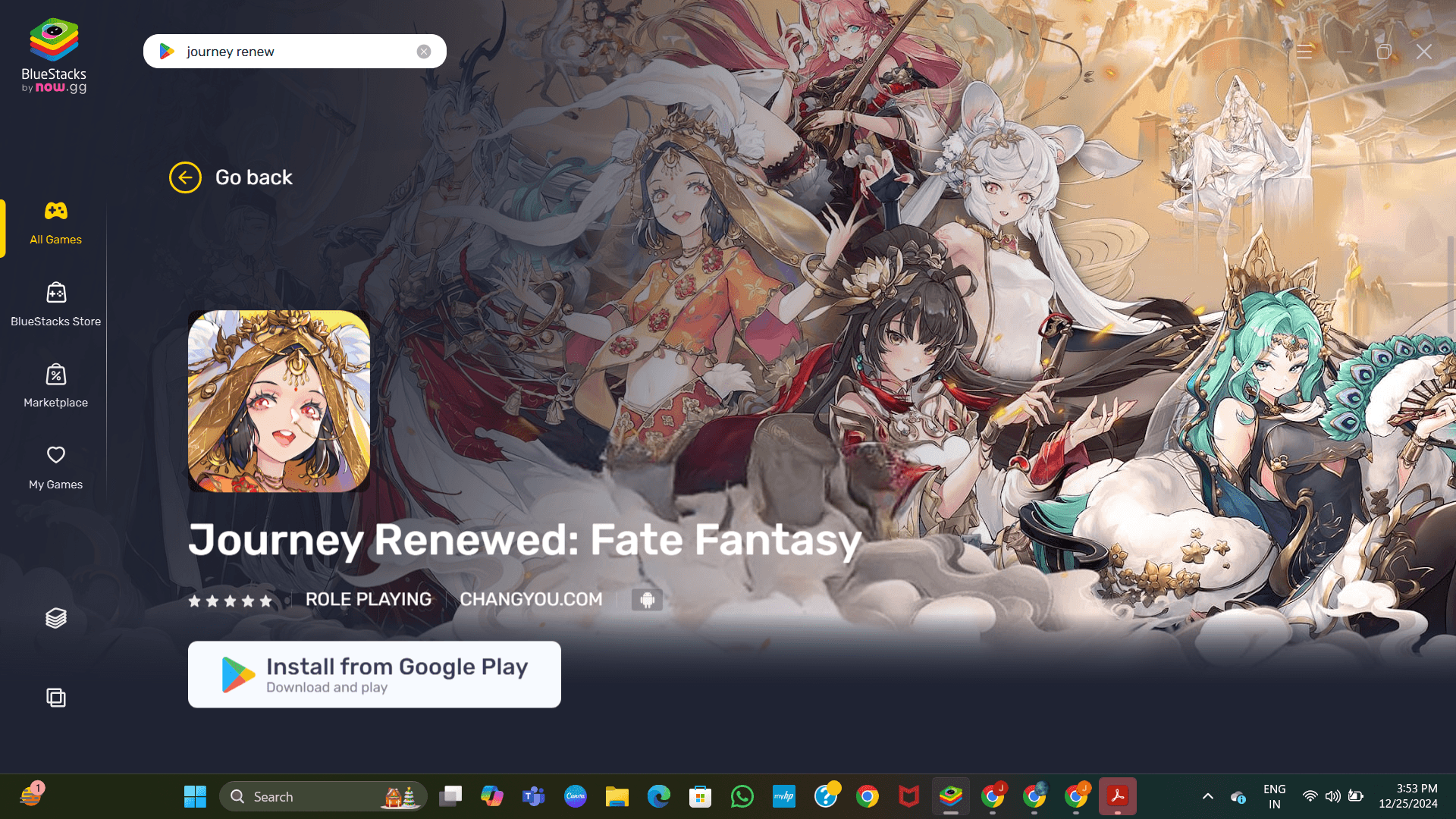Click the Go back label
Screen dimensions: 1456x819
[x=254, y=177]
